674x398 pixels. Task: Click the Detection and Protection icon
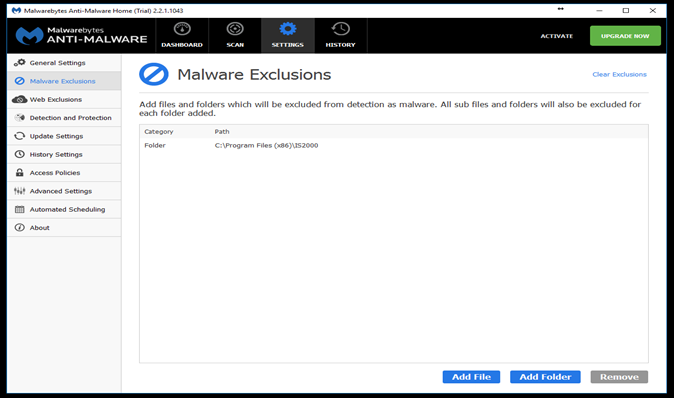[19, 117]
